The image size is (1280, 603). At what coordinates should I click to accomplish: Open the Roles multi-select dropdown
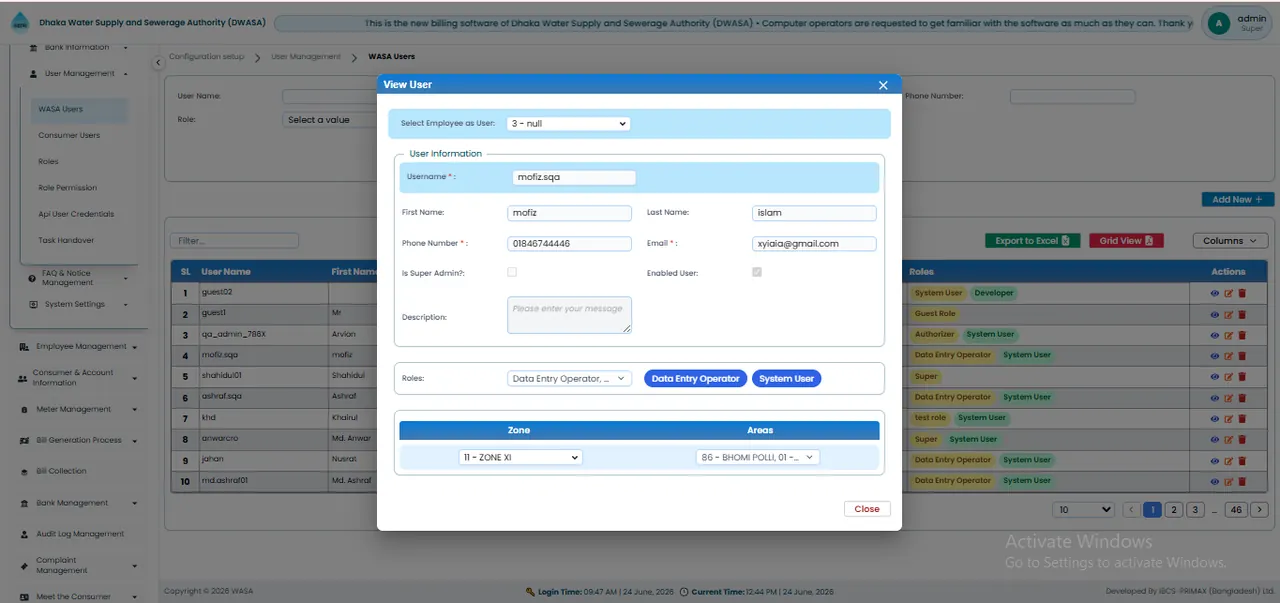pyautogui.click(x=570, y=379)
